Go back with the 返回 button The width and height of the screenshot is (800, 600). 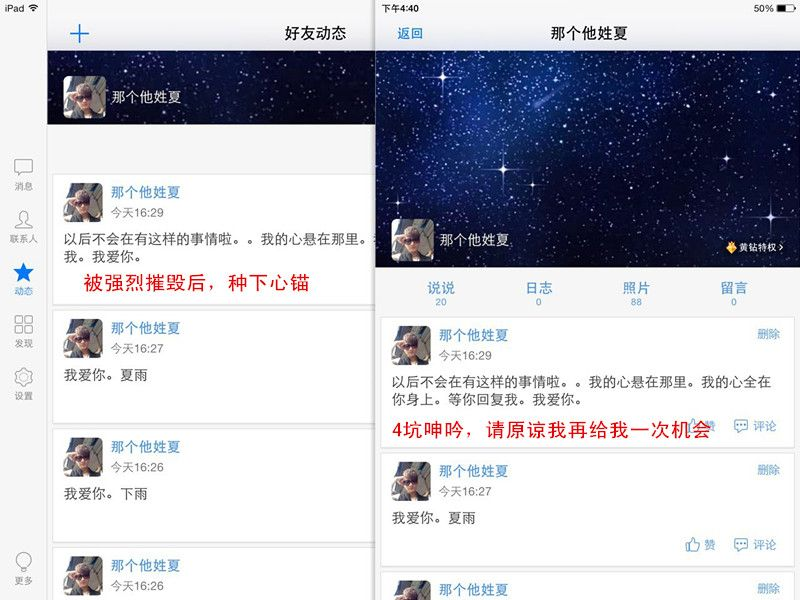(410, 34)
